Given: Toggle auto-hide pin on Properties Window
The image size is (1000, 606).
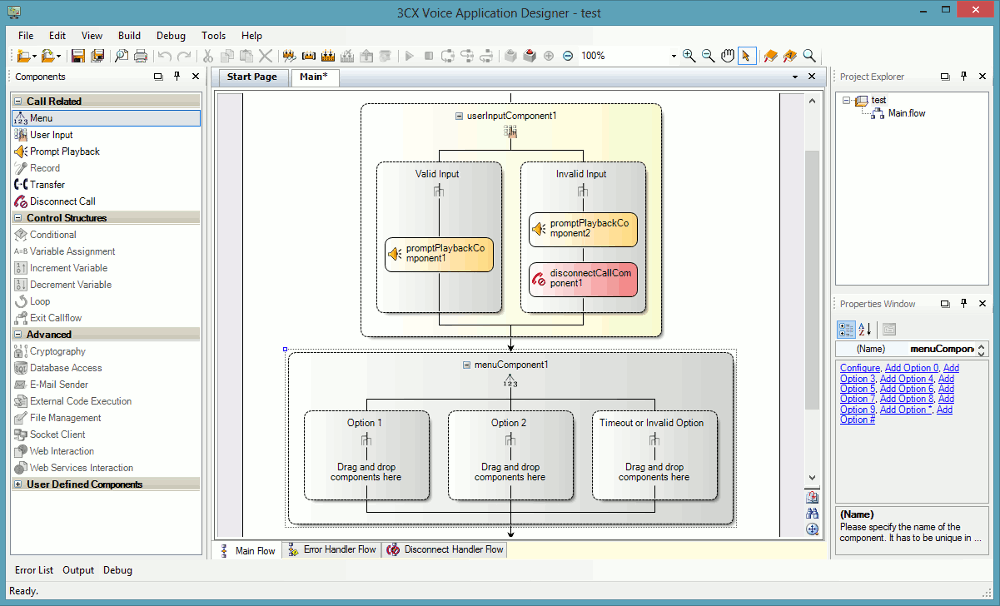Looking at the screenshot, I should click(964, 304).
